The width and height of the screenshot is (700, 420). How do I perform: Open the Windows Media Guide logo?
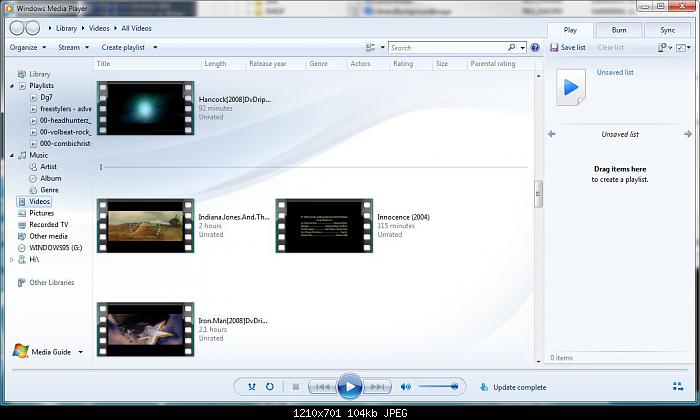(x=21, y=351)
